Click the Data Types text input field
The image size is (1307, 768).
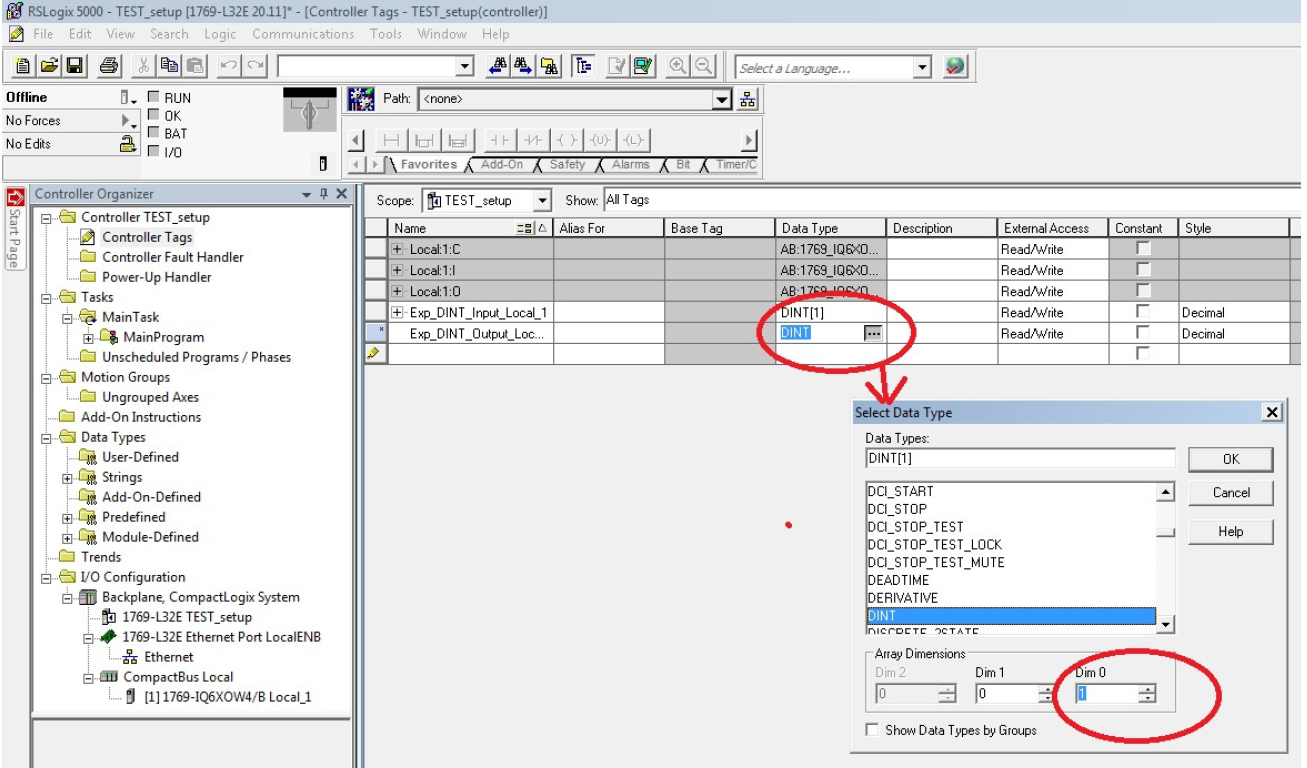(x=1020, y=458)
